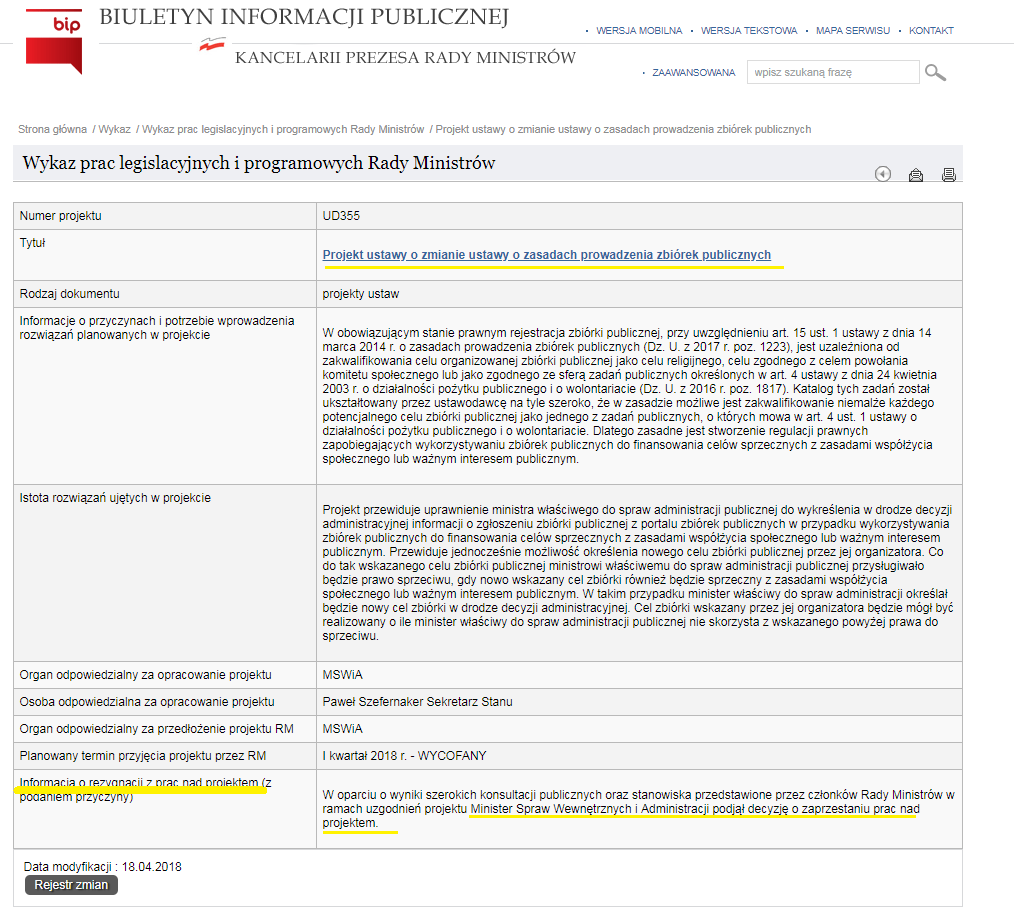Select 'MSWiA' in the opracowanie projektu row
1014x914 pixels.
pyautogui.click(x=343, y=675)
